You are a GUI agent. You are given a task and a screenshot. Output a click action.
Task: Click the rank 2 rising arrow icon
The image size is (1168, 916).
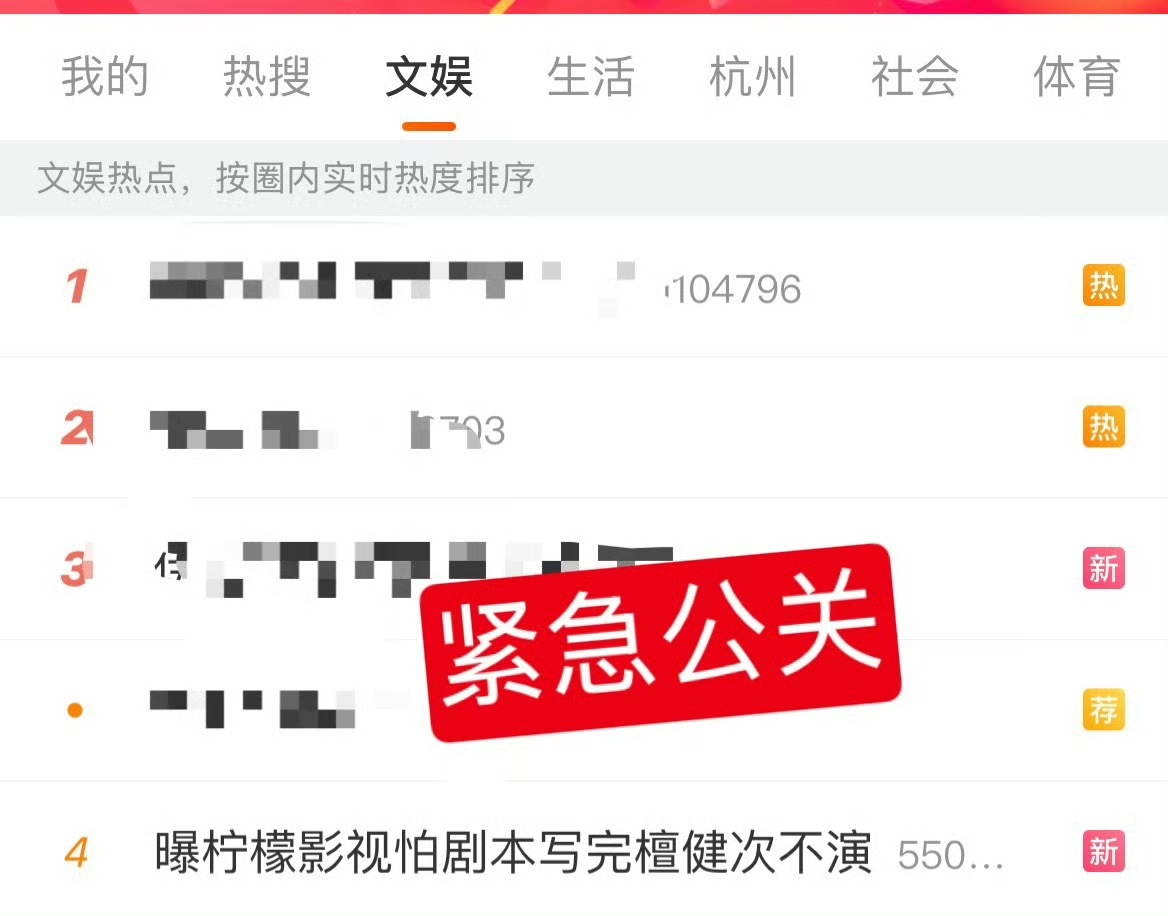(77, 427)
